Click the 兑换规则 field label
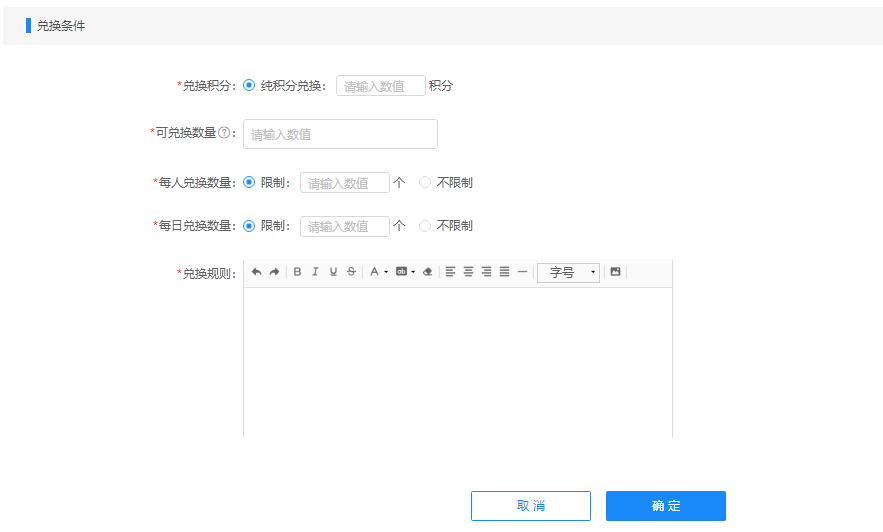This screenshot has height=532, width=883. click(x=206, y=274)
